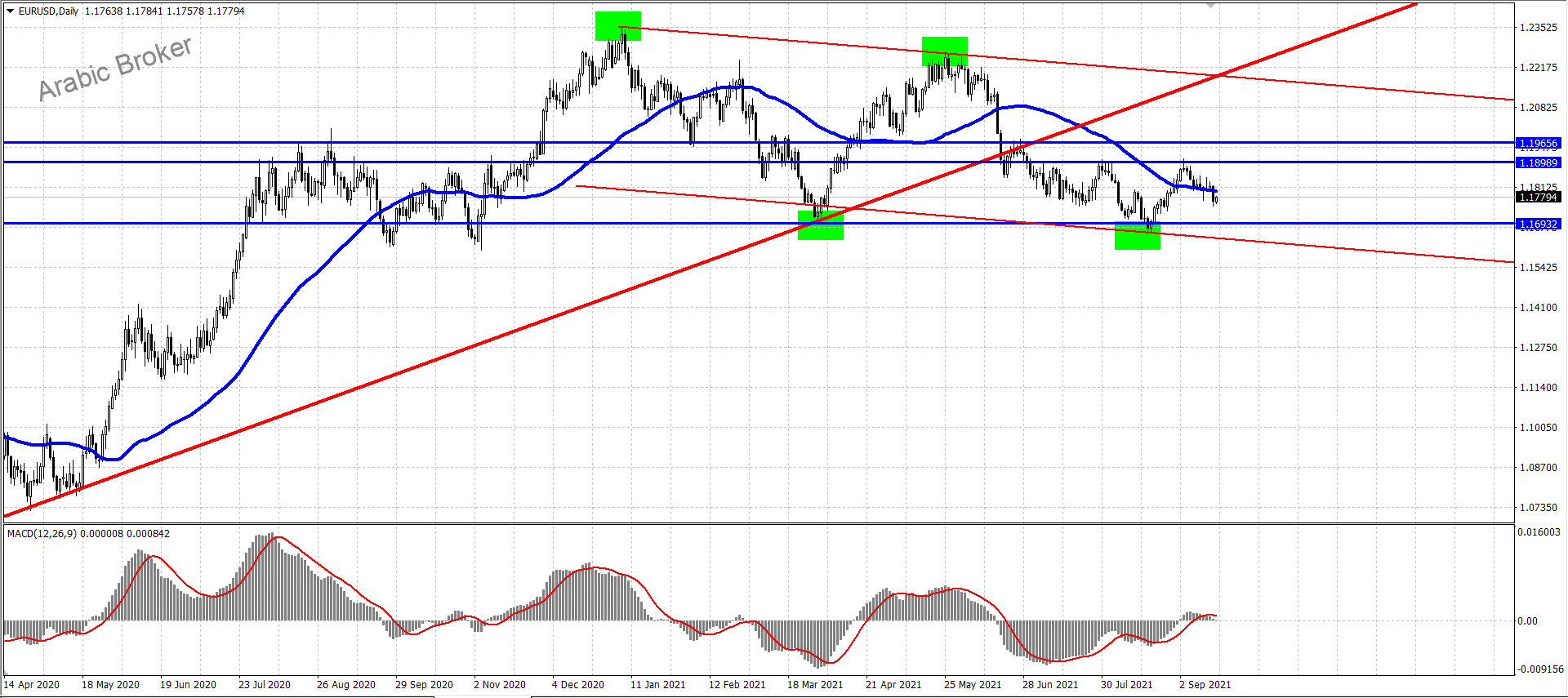Pick the green rectangle at the August 2021 low

[x=1137, y=237]
